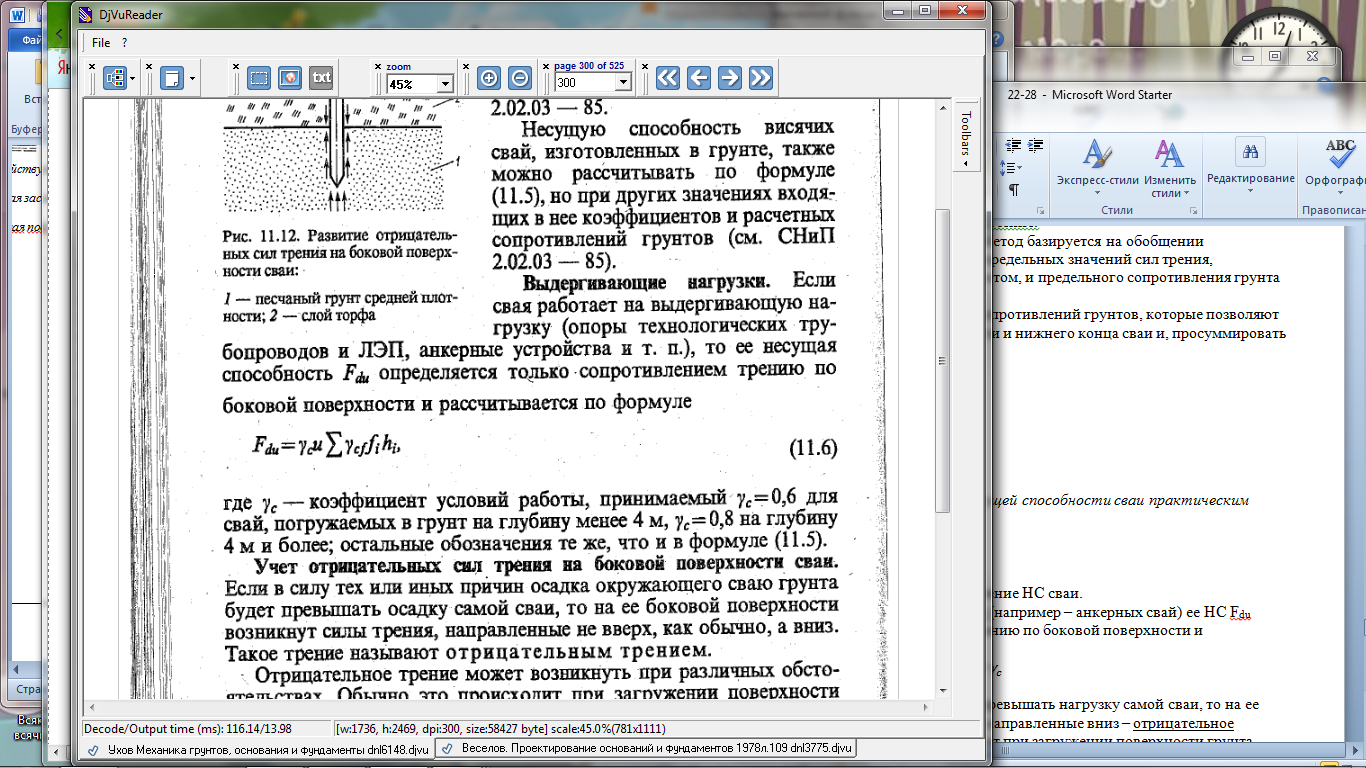
Task: Close the layout mode toolbar with its x
Action: 92,67
